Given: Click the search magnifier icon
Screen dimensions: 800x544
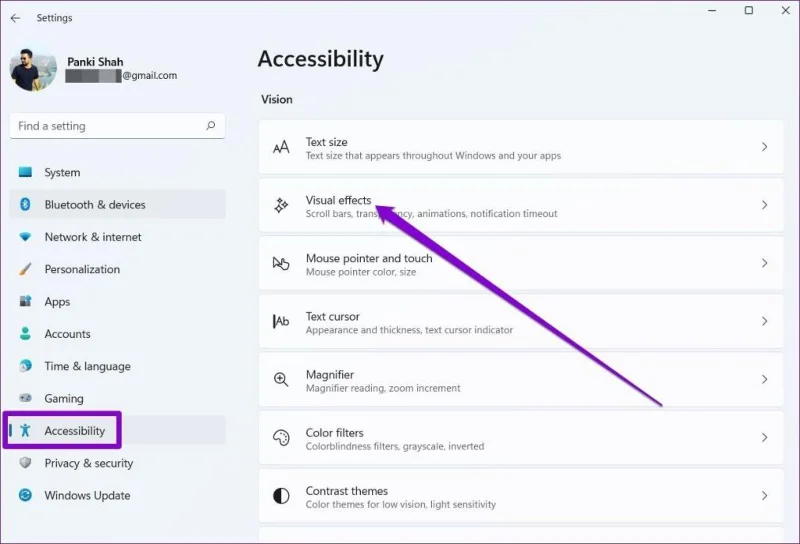Looking at the screenshot, I should click(210, 126).
